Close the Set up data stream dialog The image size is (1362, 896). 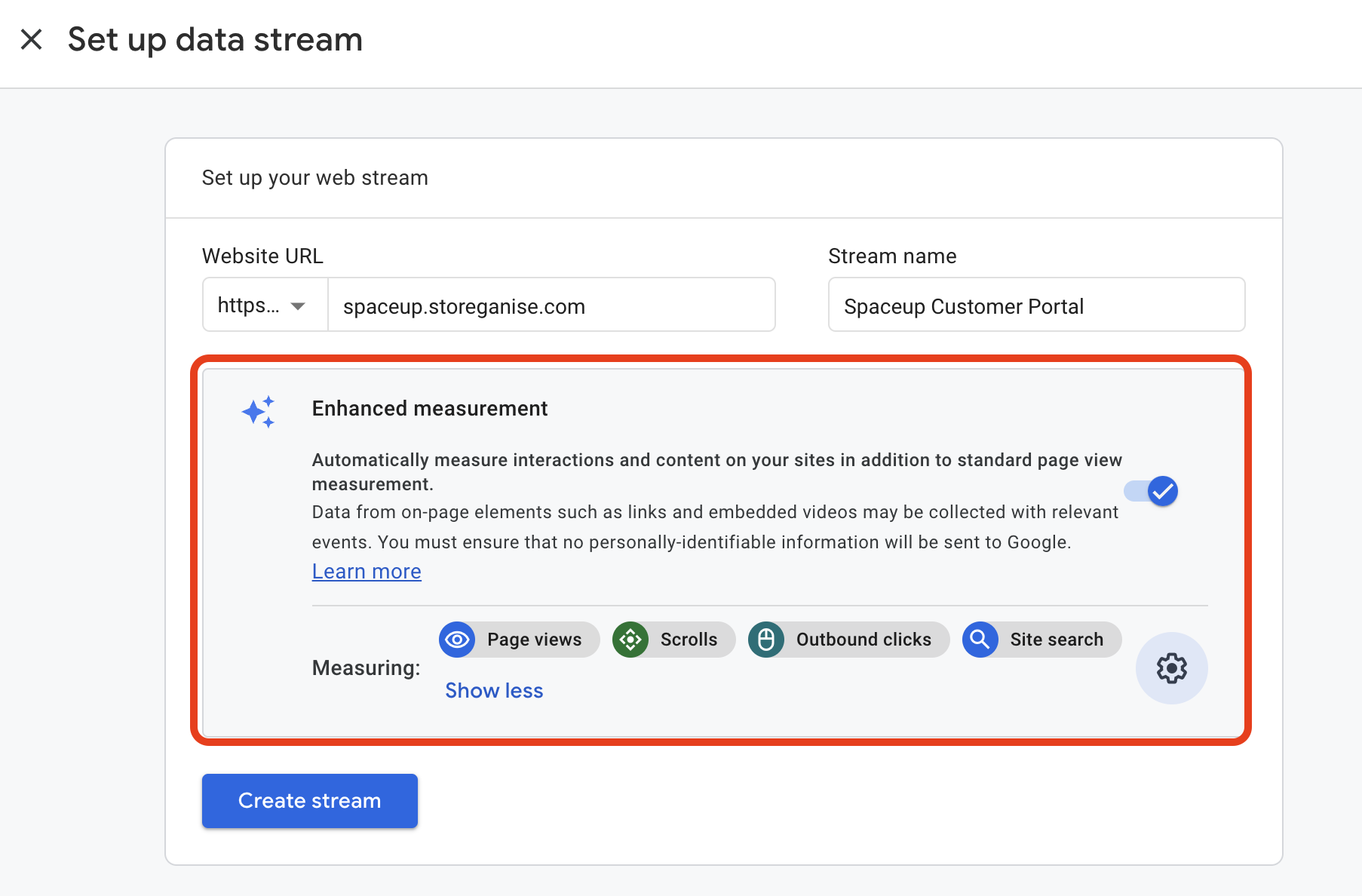(x=31, y=39)
